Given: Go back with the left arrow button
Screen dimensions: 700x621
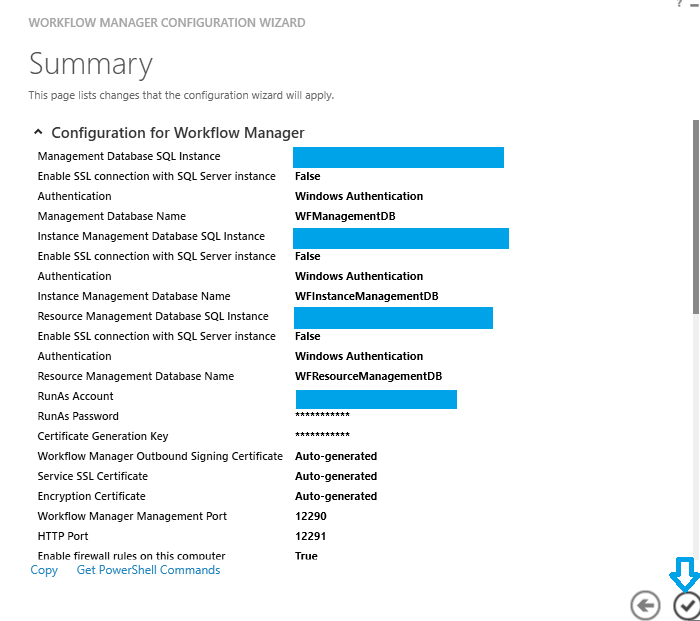Looking at the screenshot, I should pos(645,605).
